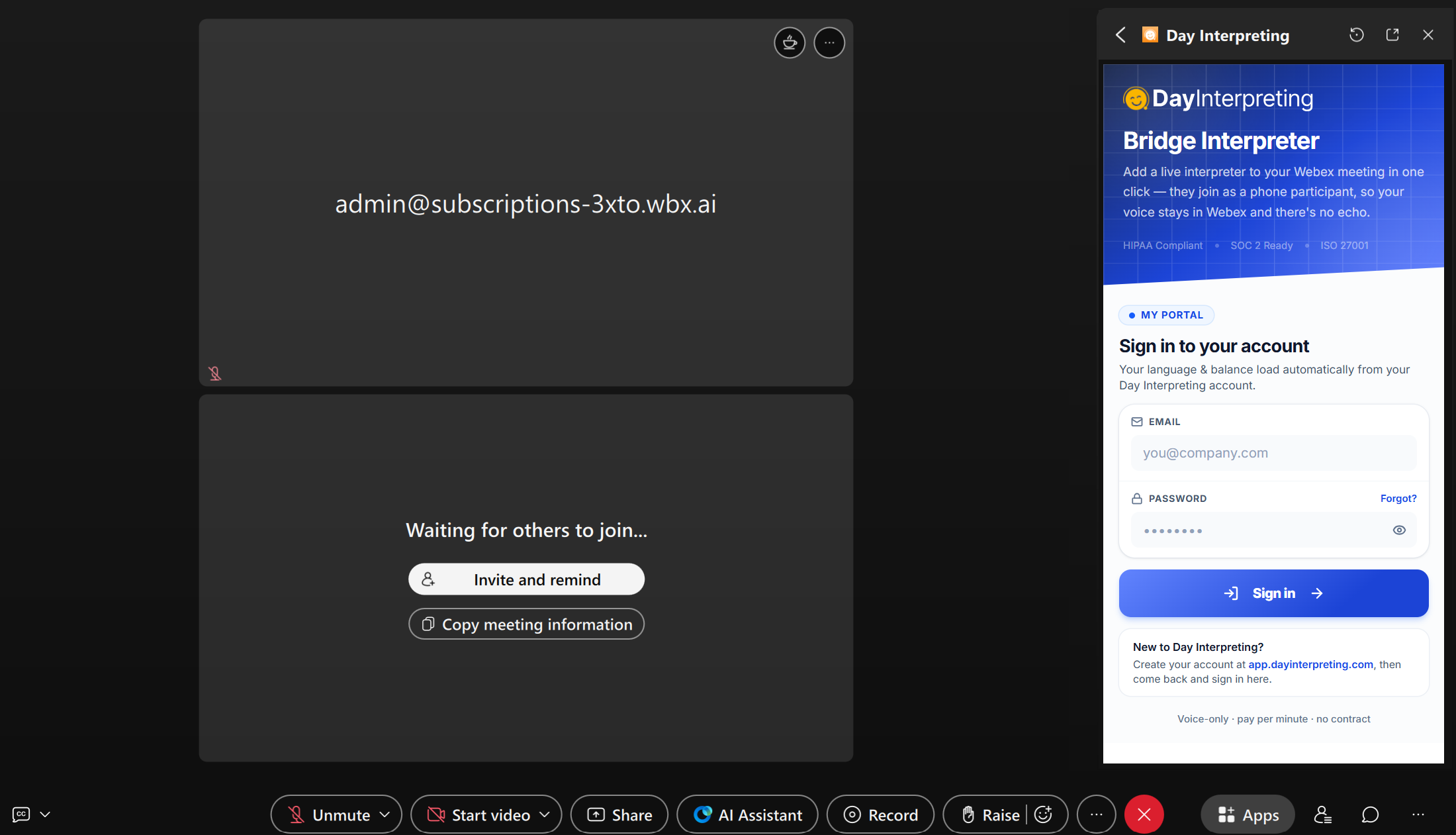Click the "SOC 2 Ready" label
Viewport: 1456px width, 835px height.
pyautogui.click(x=1261, y=246)
